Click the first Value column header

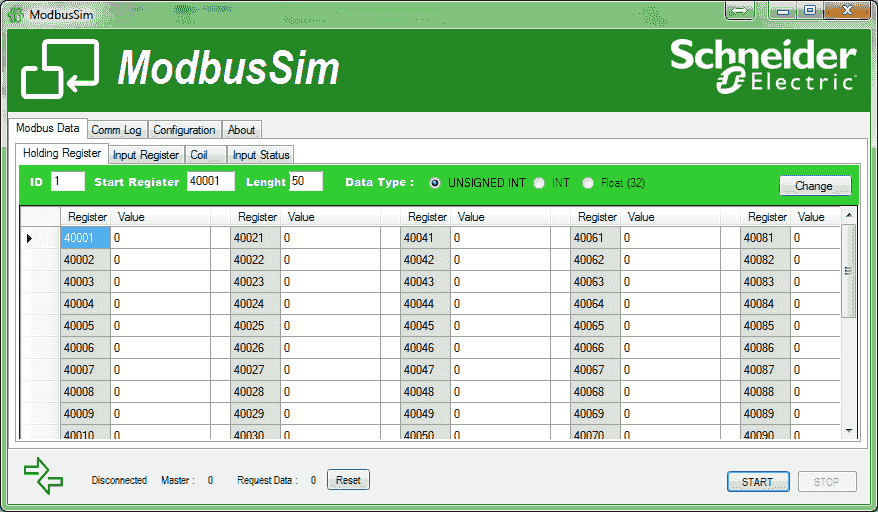161,217
